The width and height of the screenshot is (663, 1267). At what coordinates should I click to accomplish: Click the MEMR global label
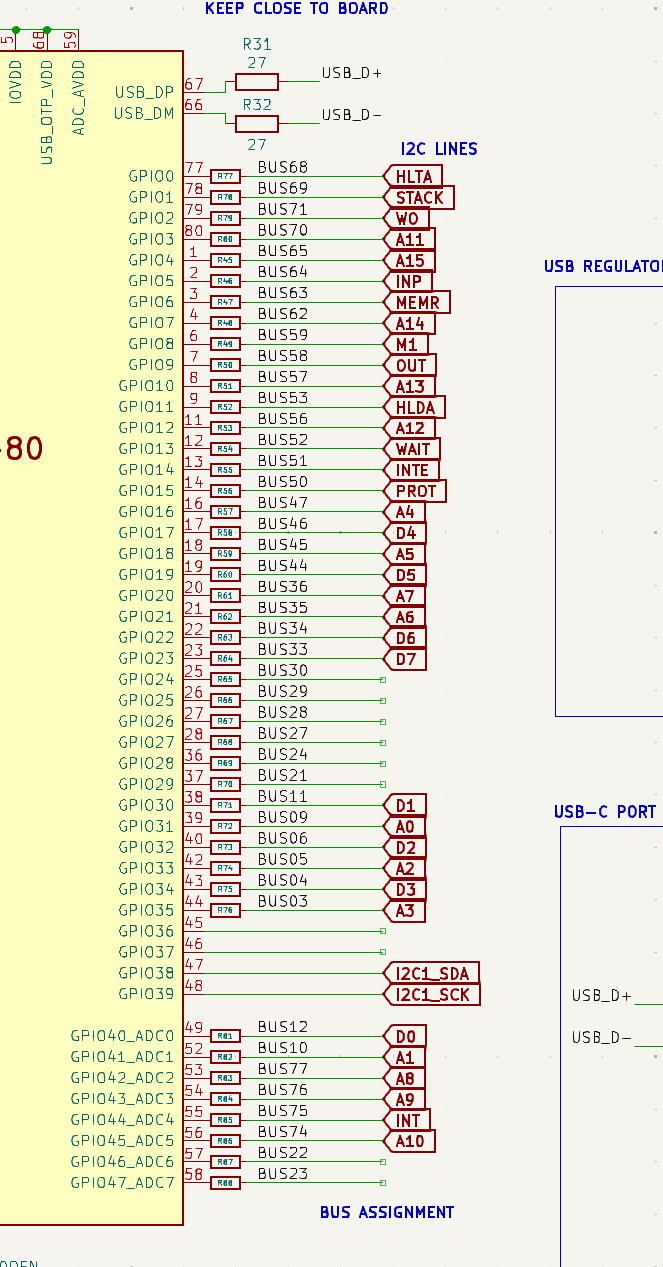417,302
